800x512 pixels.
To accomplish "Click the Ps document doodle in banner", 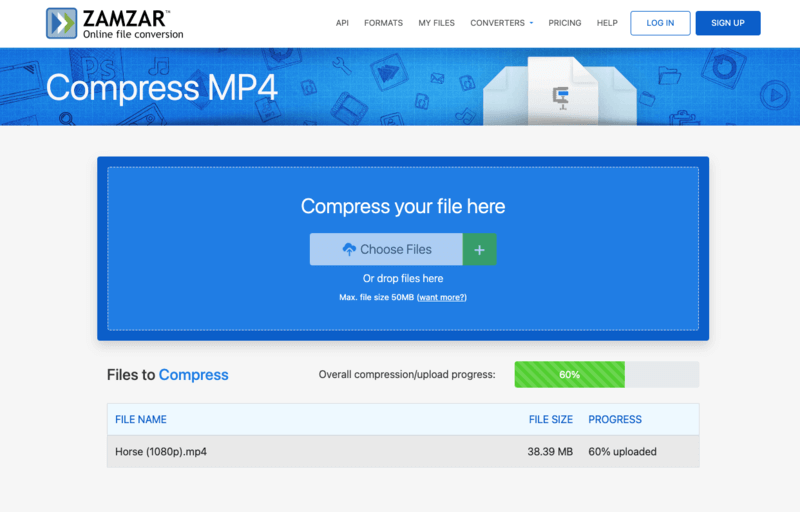I will coord(97,66).
